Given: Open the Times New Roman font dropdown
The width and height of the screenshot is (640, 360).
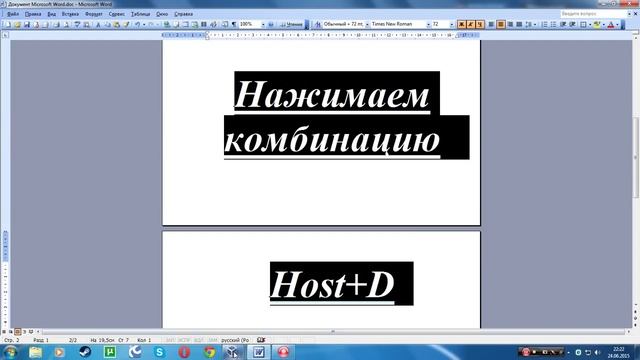Looking at the screenshot, I should coord(428,24).
